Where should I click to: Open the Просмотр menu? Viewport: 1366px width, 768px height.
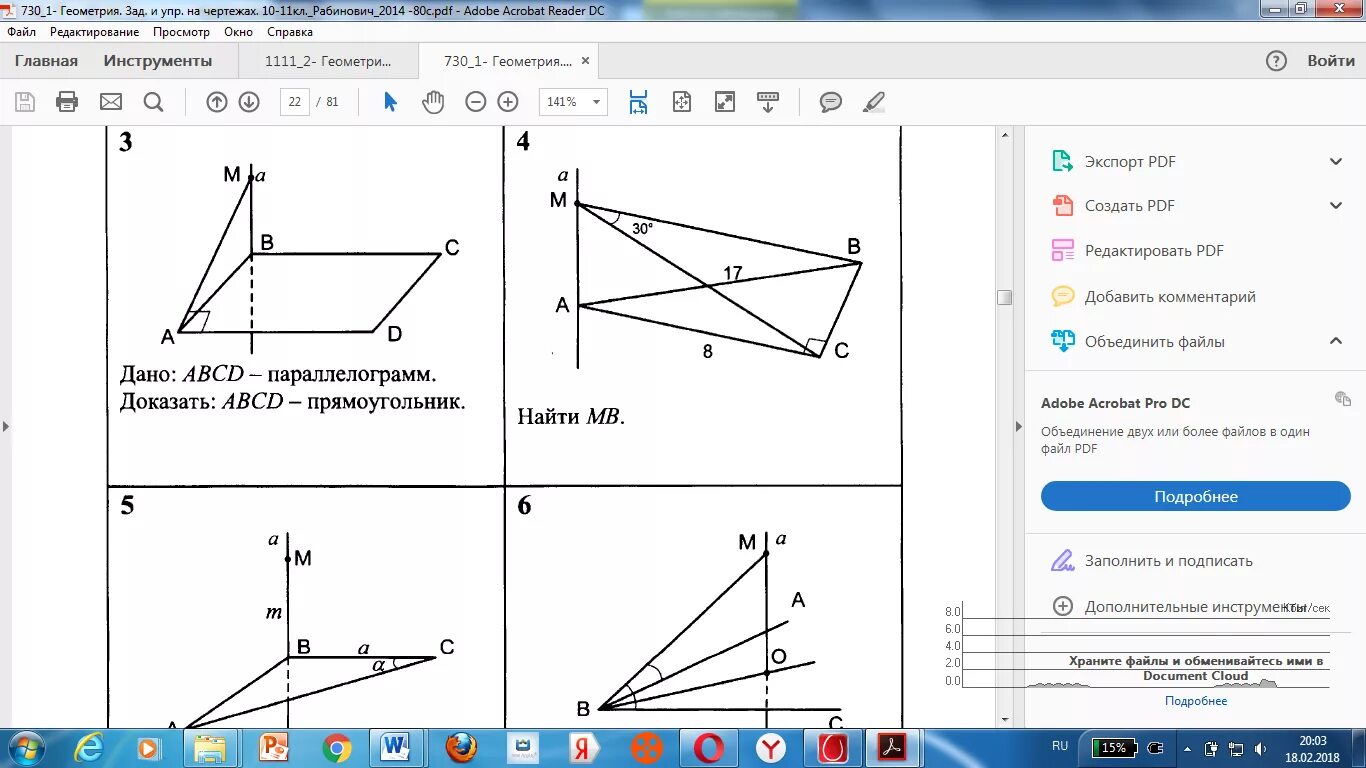[x=181, y=32]
